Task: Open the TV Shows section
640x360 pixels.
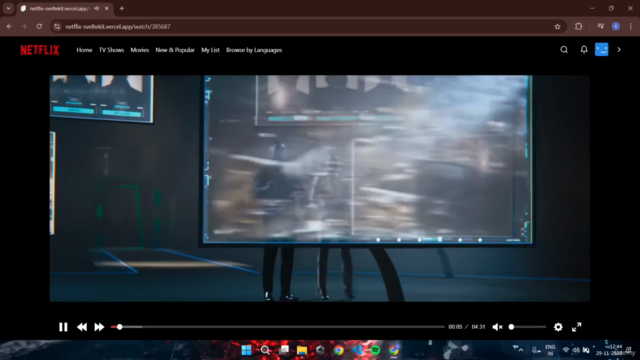Action: [x=111, y=50]
